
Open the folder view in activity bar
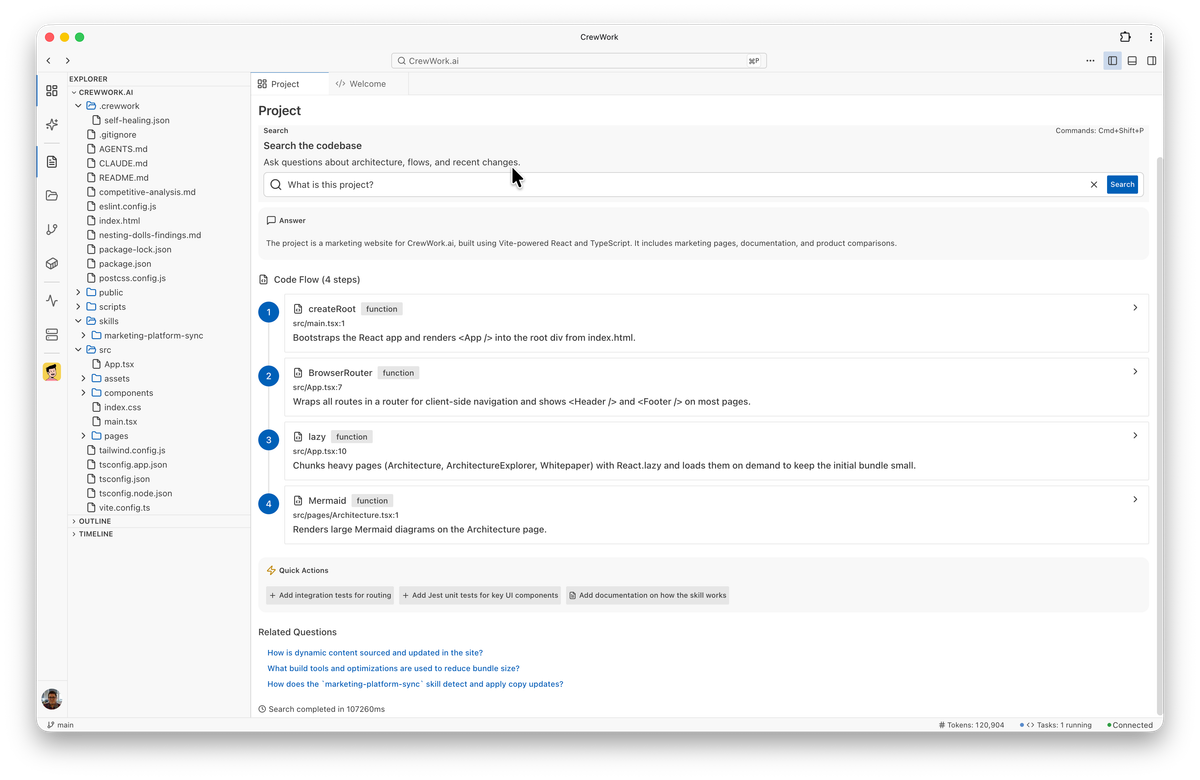pyautogui.click(x=52, y=196)
